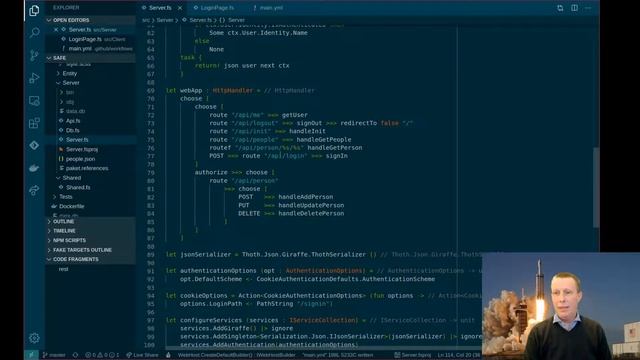Image resolution: width=640 pixels, height=360 pixels.
Task: Collapse the Open Editors section
Action: click(x=90, y=20)
